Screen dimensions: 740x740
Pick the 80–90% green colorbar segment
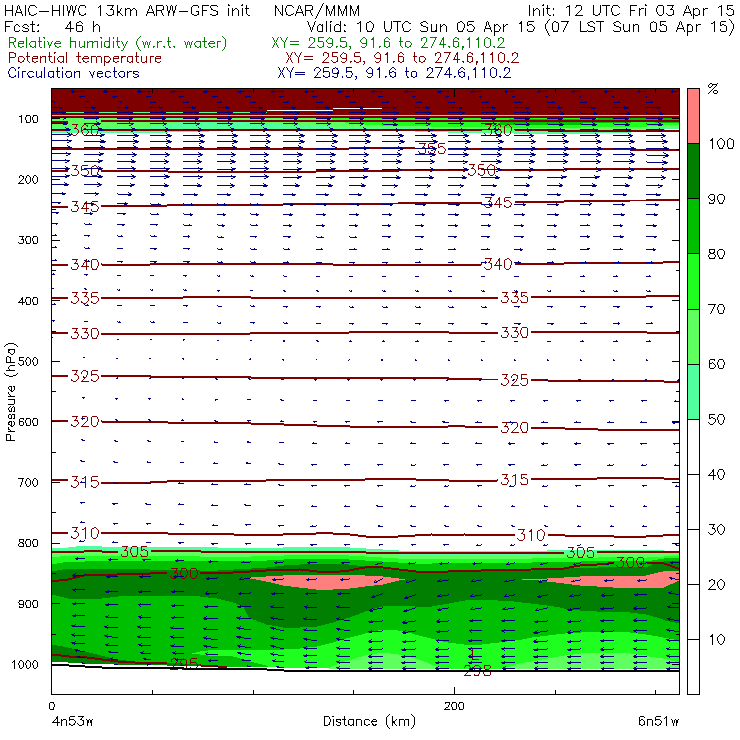pos(693,226)
